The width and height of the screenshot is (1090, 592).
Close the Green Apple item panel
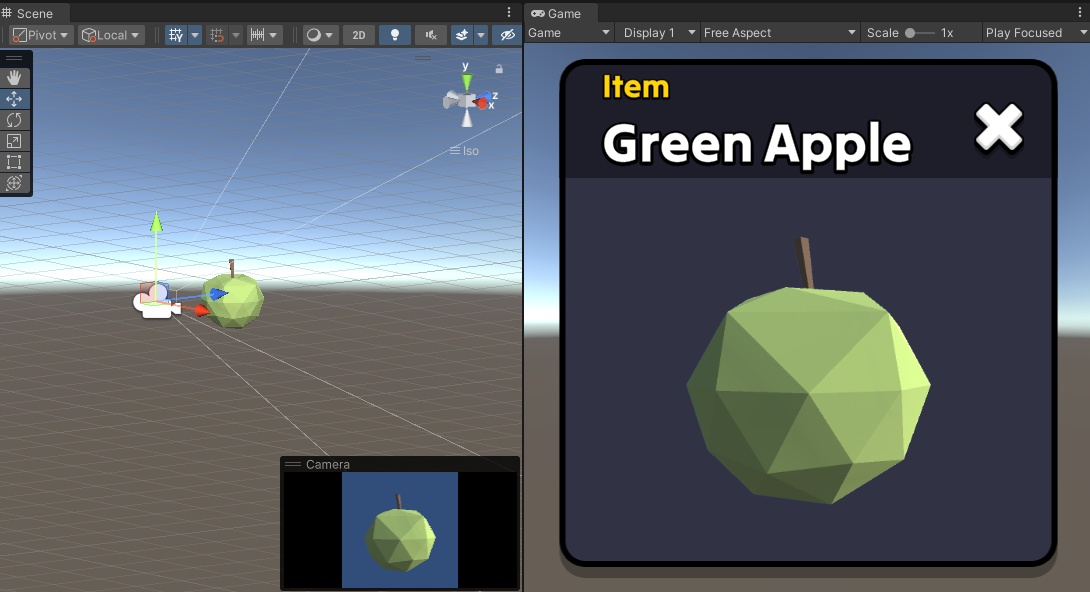click(998, 127)
